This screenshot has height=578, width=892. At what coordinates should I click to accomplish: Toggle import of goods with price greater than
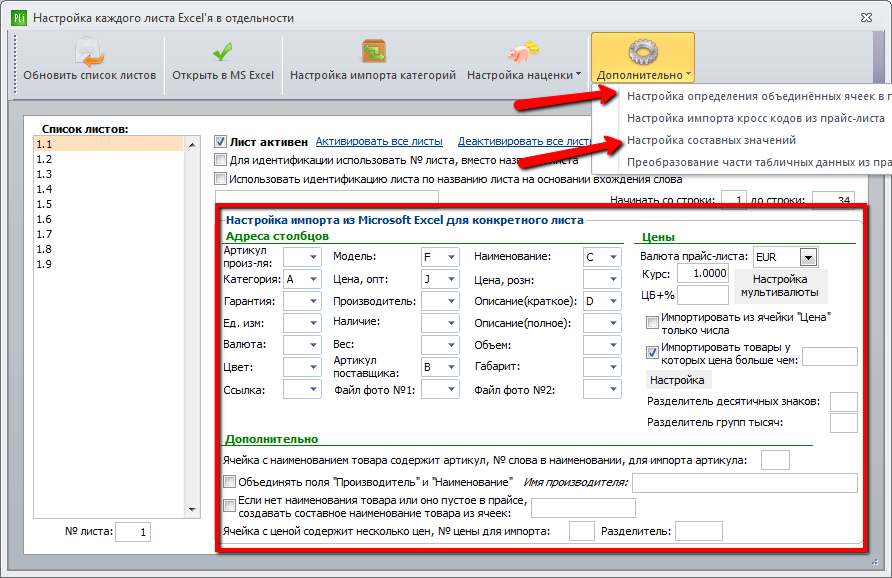pos(653,353)
